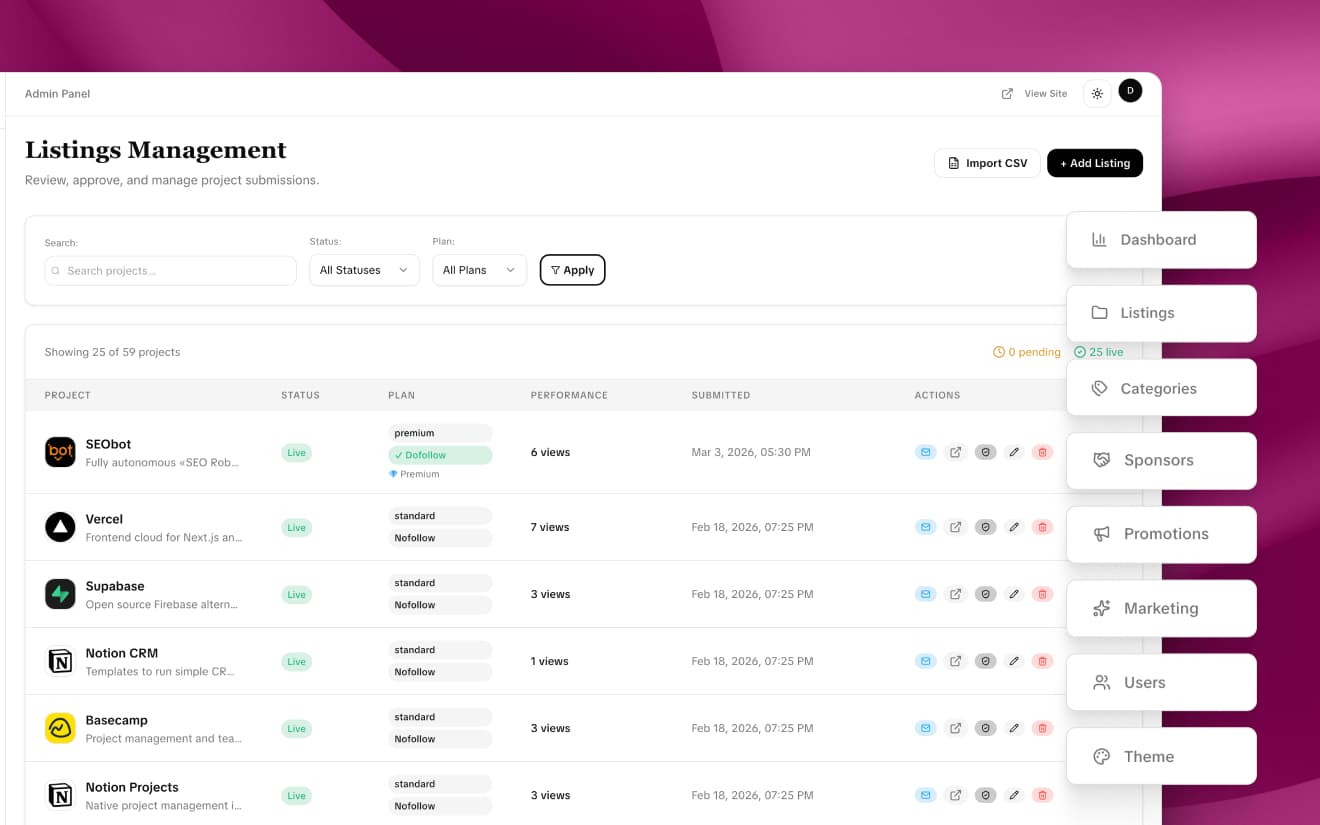The height and width of the screenshot is (825, 1320).
Task: Toggle light/dark mode with sun icon
Action: click(x=1097, y=92)
